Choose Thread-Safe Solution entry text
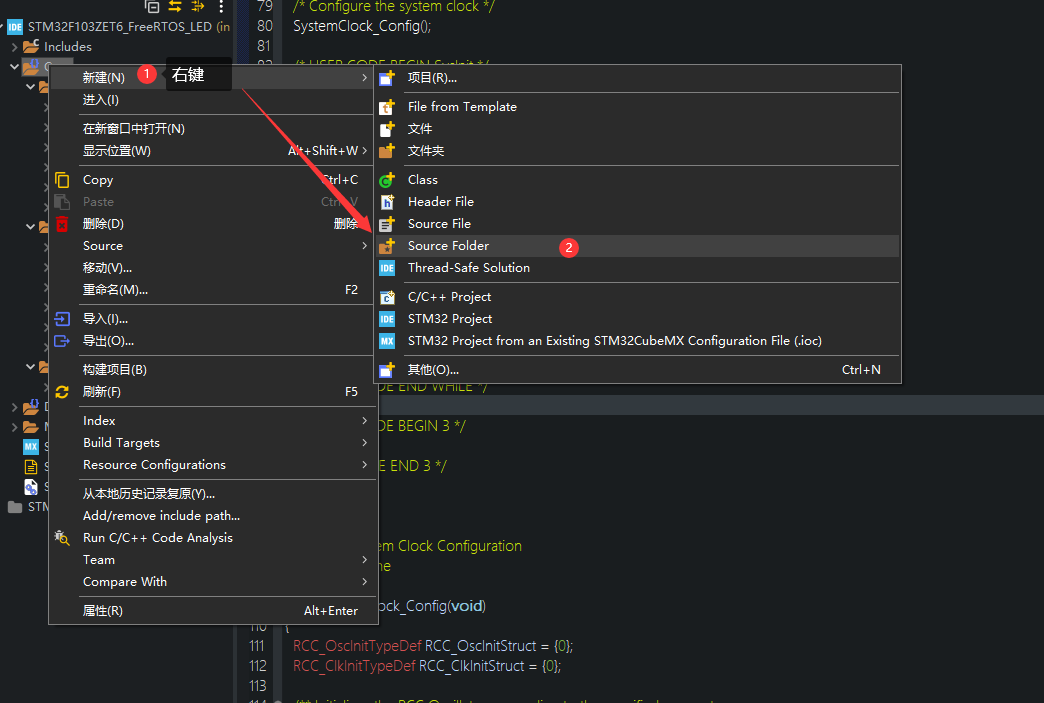The width and height of the screenshot is (1044, 703). click(x=469, y=268)
